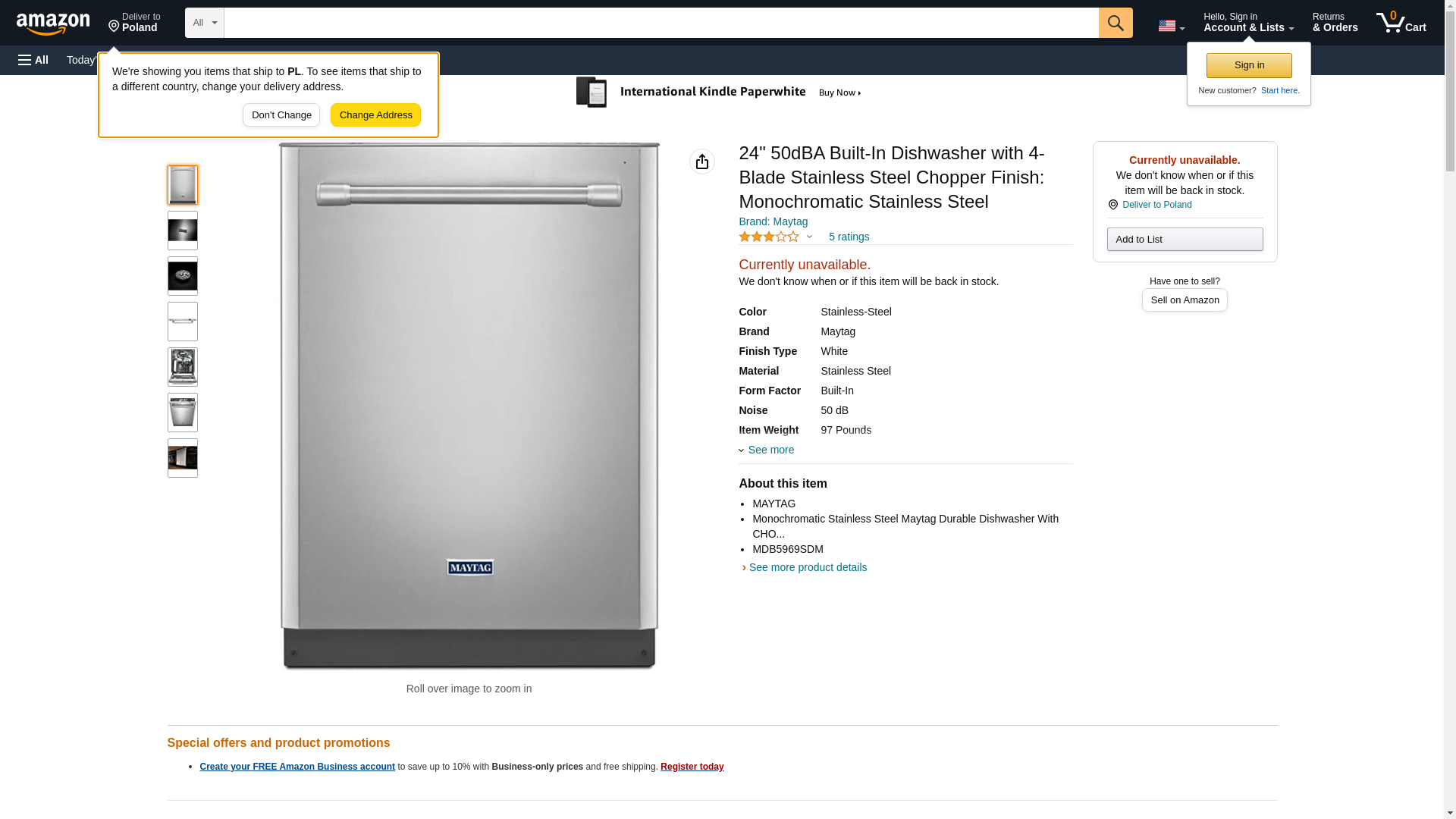Open Returns & Orders
Image resolution: width=1456 pixels, height=819 pixels.
pos(1335,23)
